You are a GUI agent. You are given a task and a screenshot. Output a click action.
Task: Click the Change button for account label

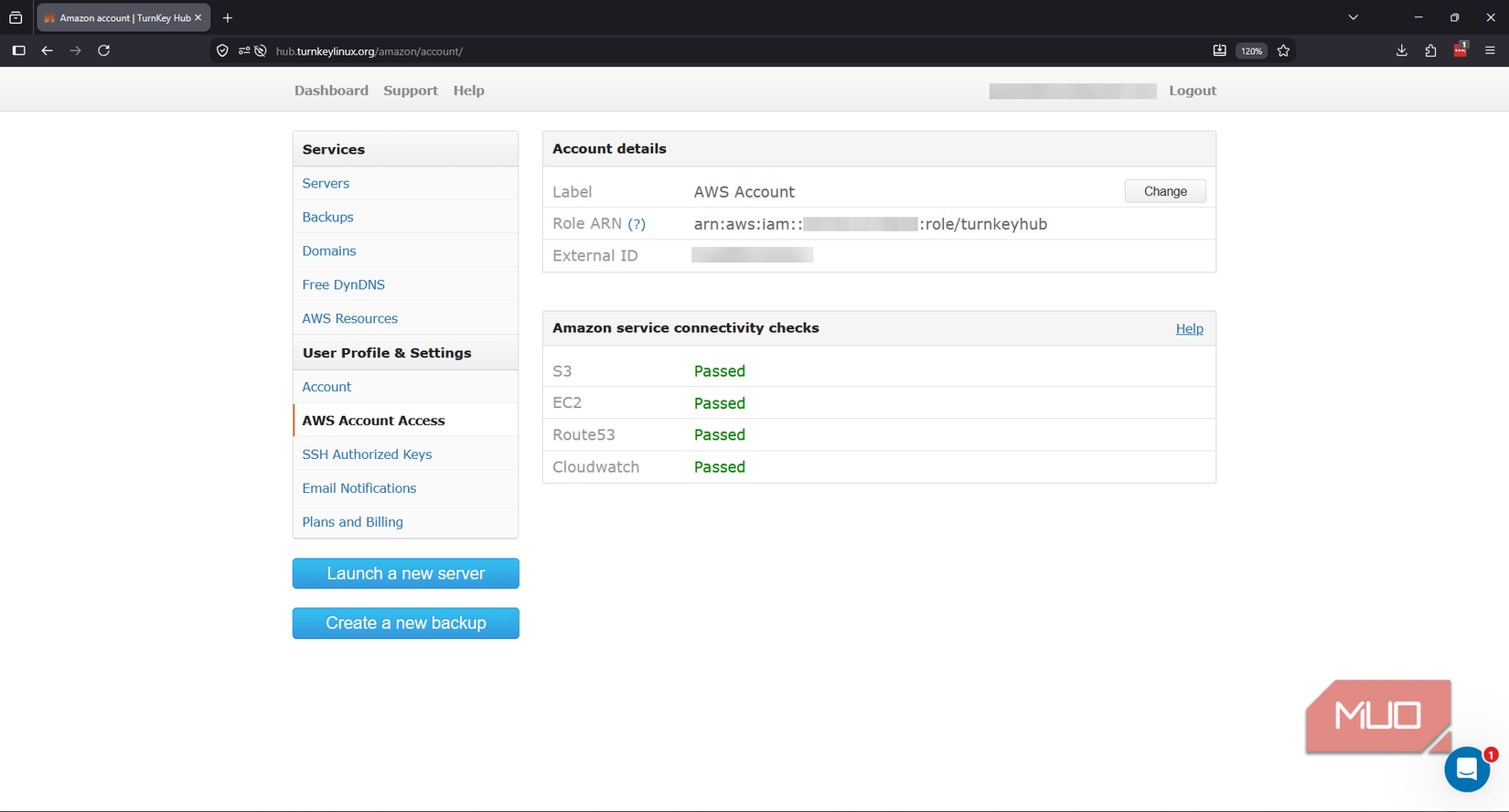point(1165,191)
